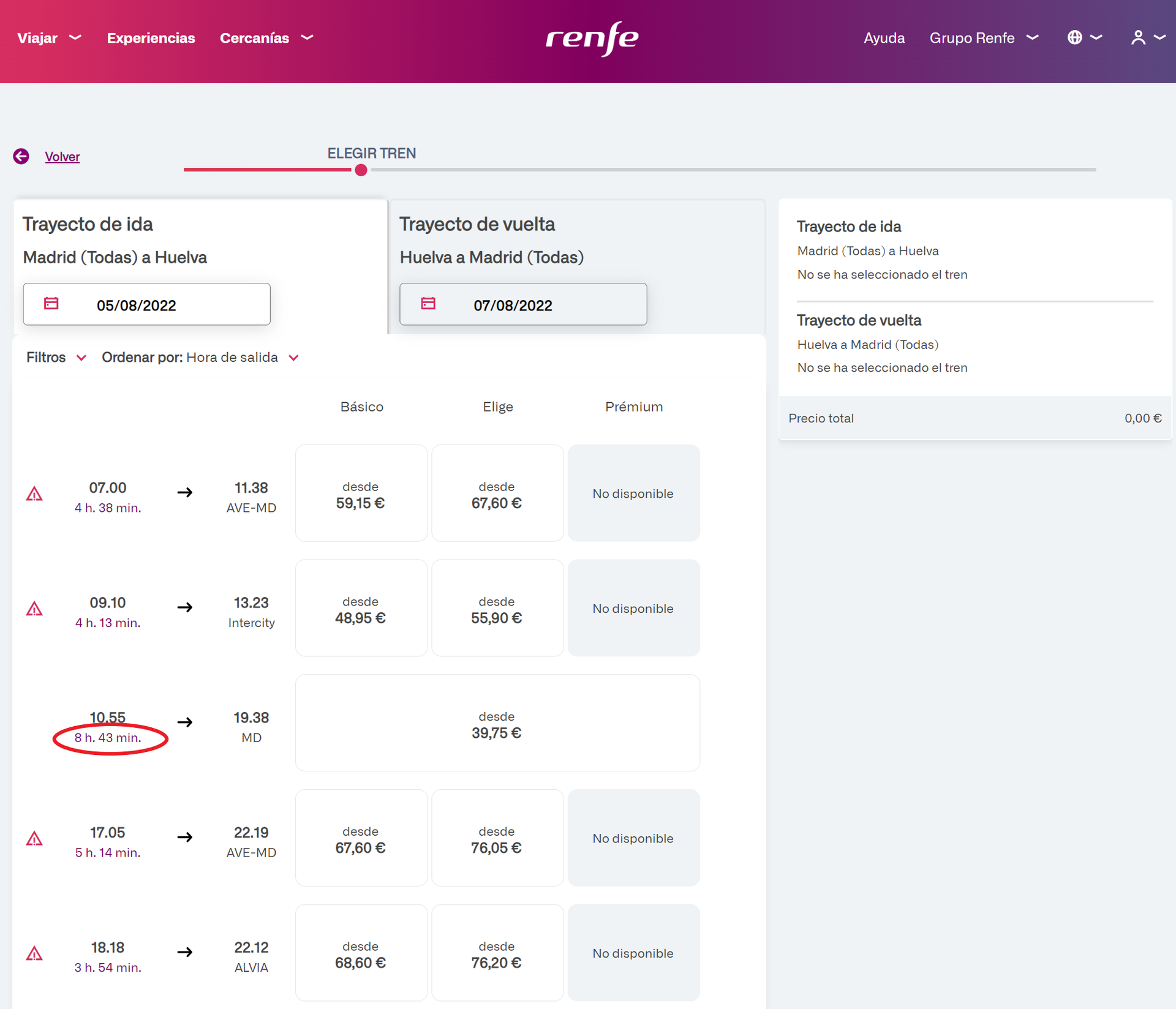Click warning triangle on 07.00 train
Viewport: 1176px width, 1009px height.
34,494
